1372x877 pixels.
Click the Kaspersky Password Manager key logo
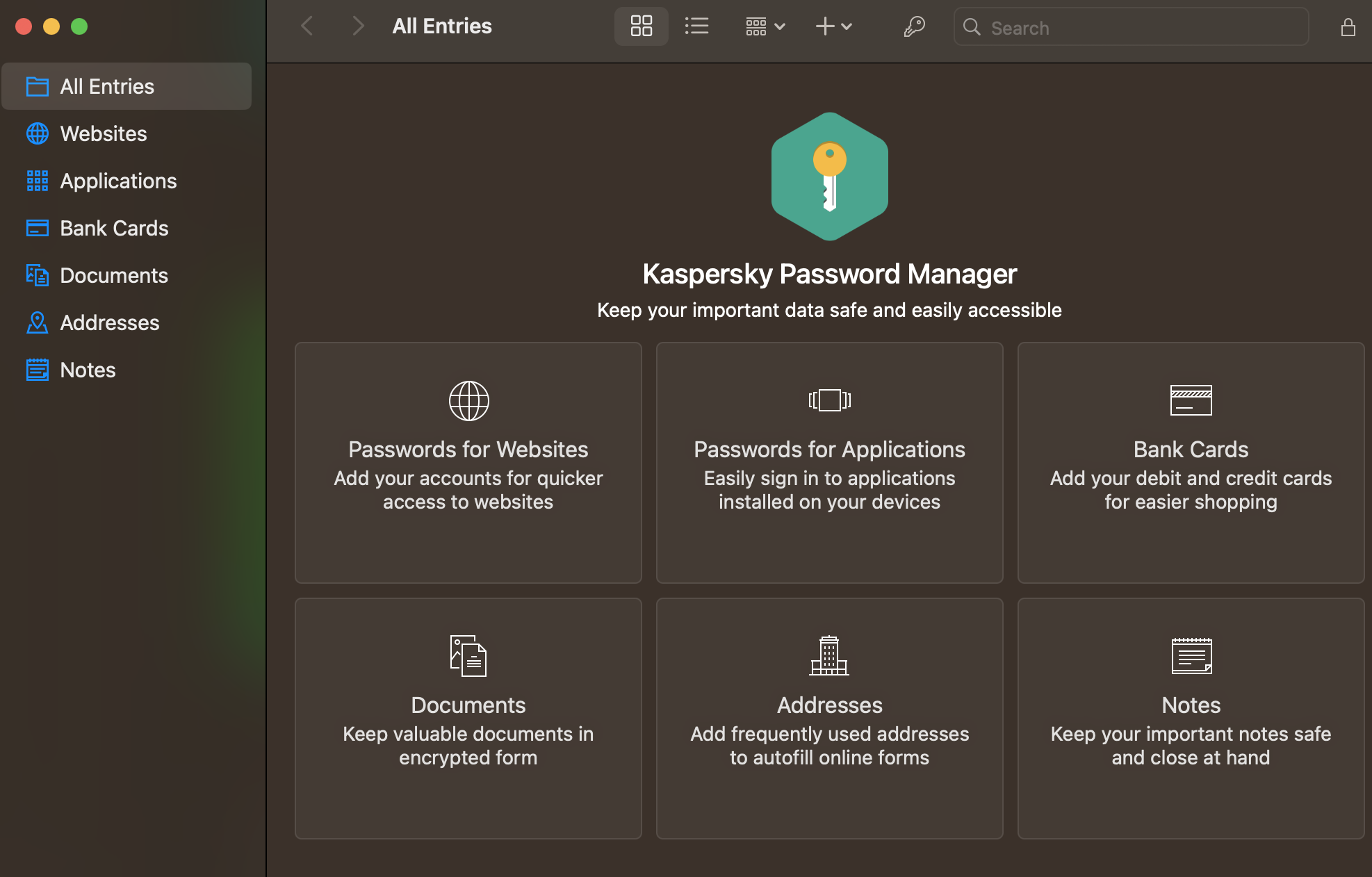click(x=830, y=177)
